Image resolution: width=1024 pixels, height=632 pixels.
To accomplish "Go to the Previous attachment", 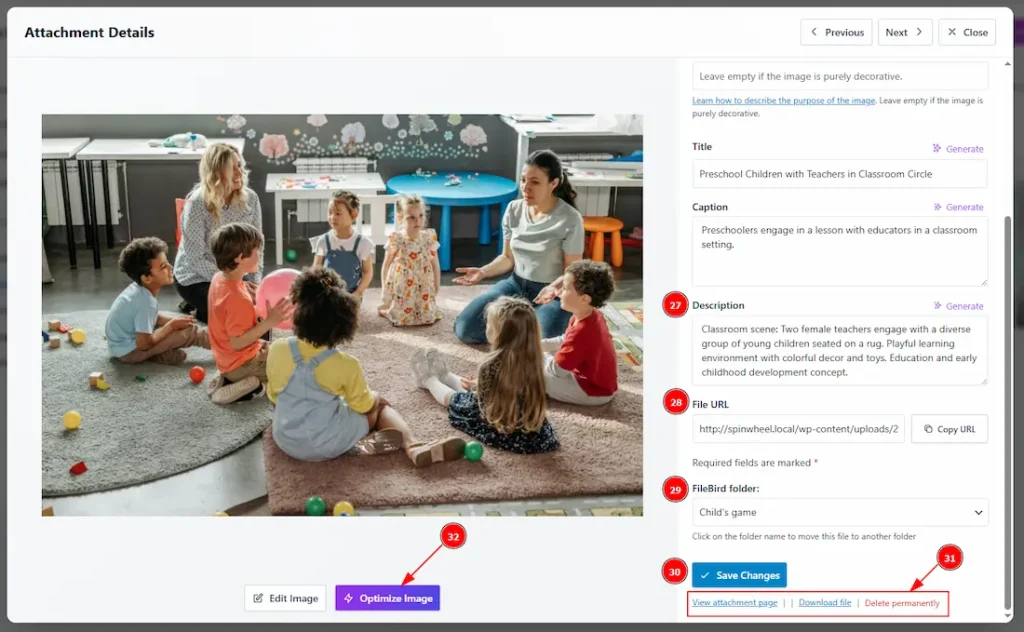I will [x=836, y=32].
